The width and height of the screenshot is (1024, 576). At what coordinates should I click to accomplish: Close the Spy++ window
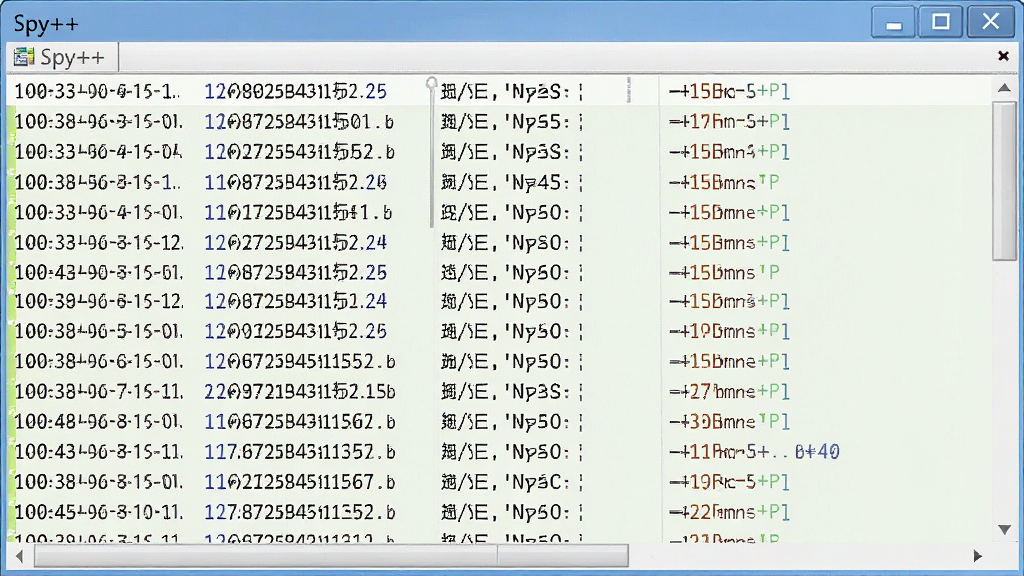click(990, 23)
